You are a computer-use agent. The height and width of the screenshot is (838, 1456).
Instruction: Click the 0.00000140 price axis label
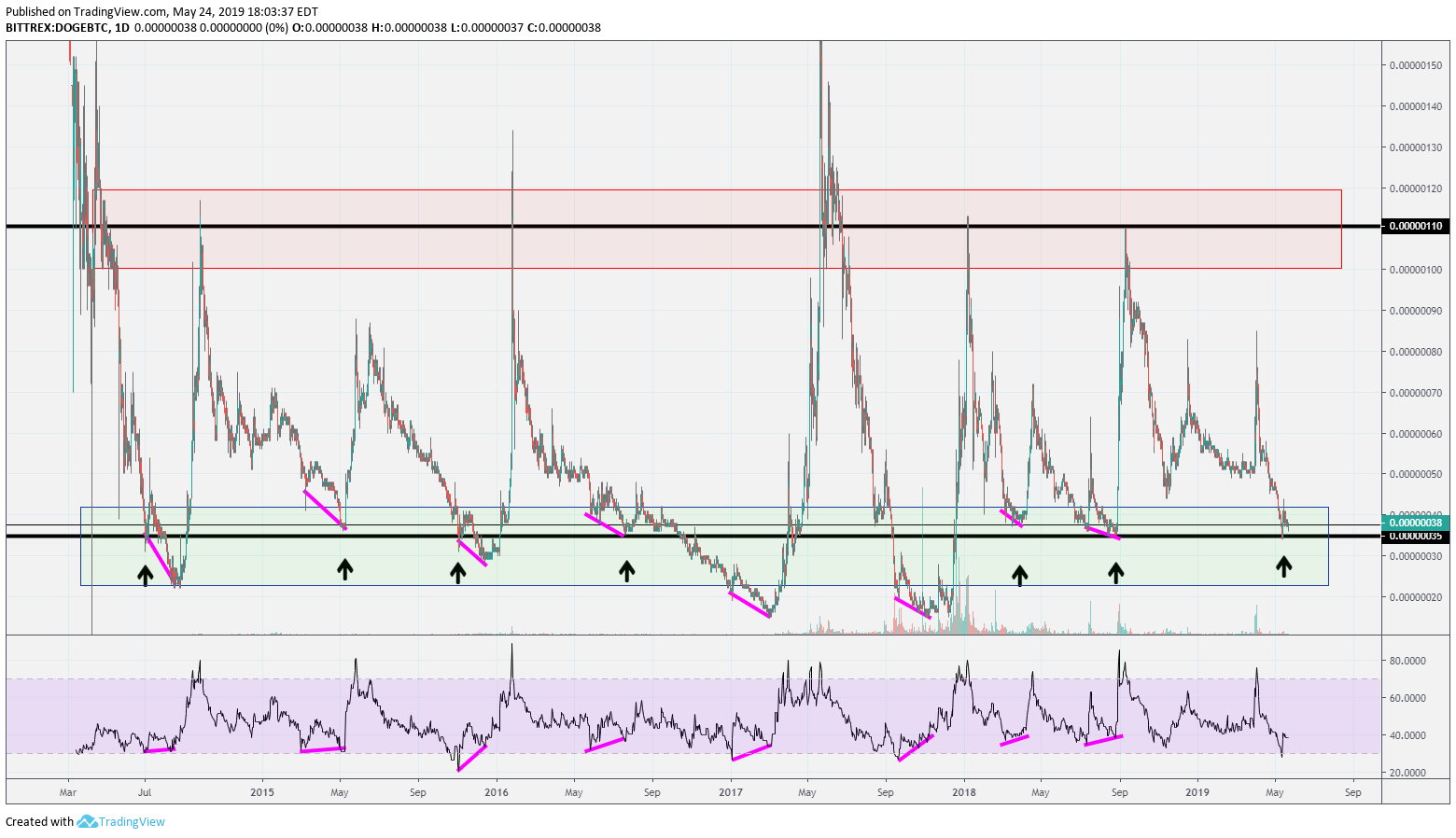pos(1416,106)
